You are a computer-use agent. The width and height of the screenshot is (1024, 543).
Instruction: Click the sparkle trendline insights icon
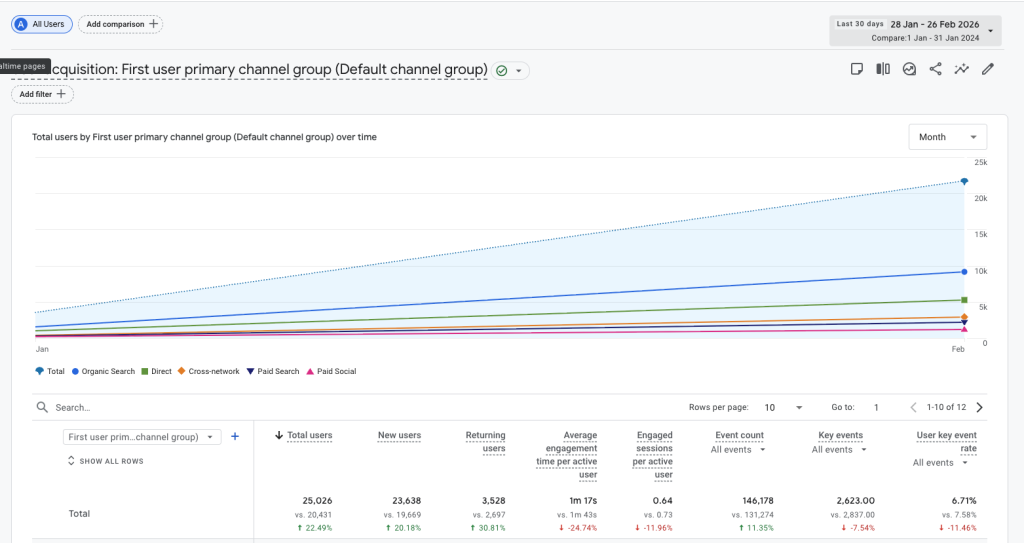[x=962, y=69]
